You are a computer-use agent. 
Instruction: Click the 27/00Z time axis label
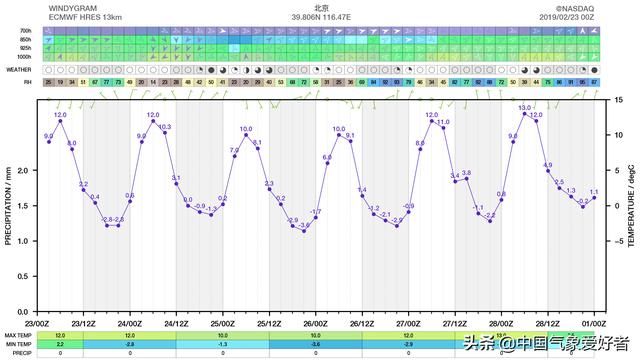tap(408, 324)
